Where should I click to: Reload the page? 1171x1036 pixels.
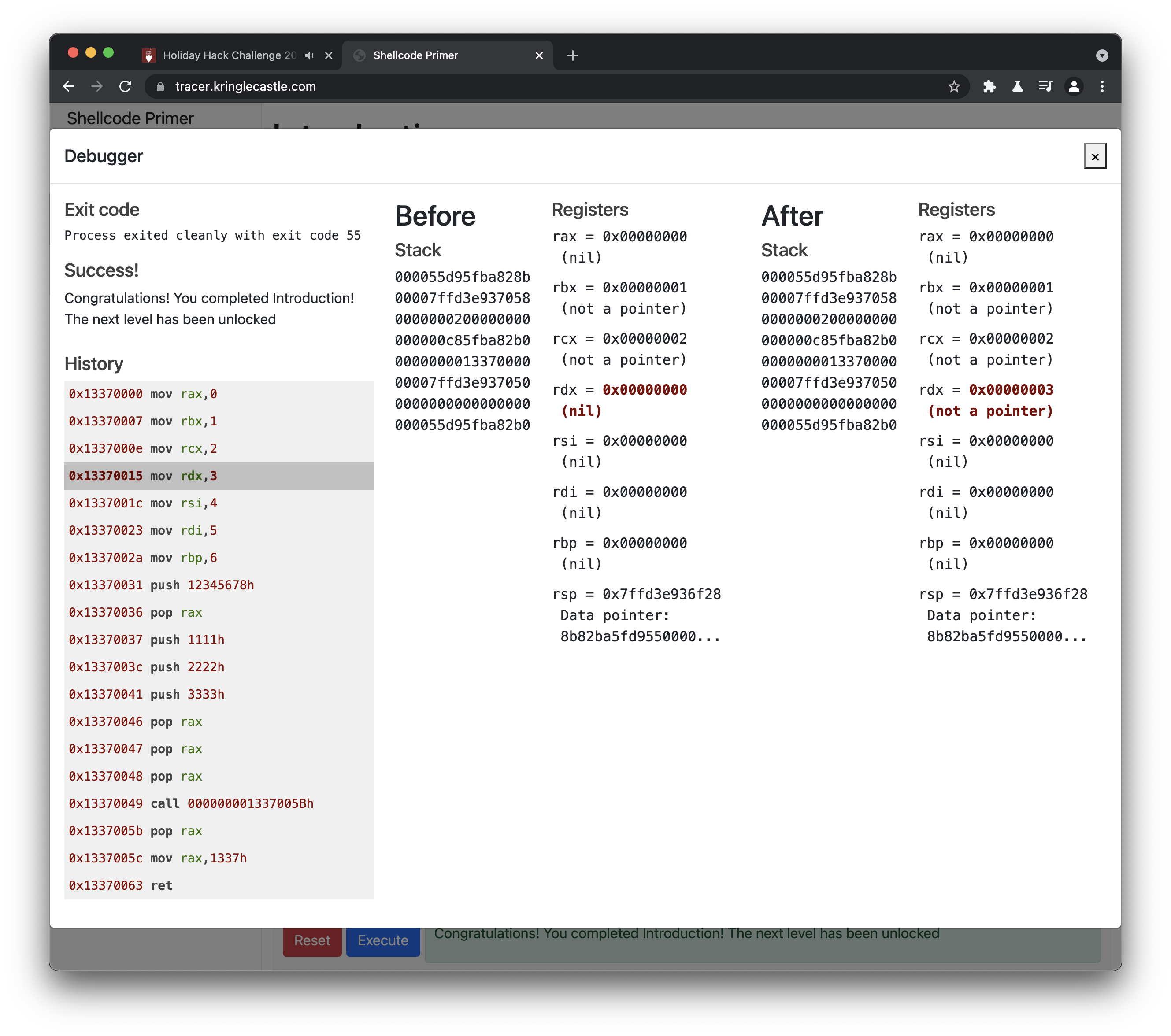click(x=126, y=86)
